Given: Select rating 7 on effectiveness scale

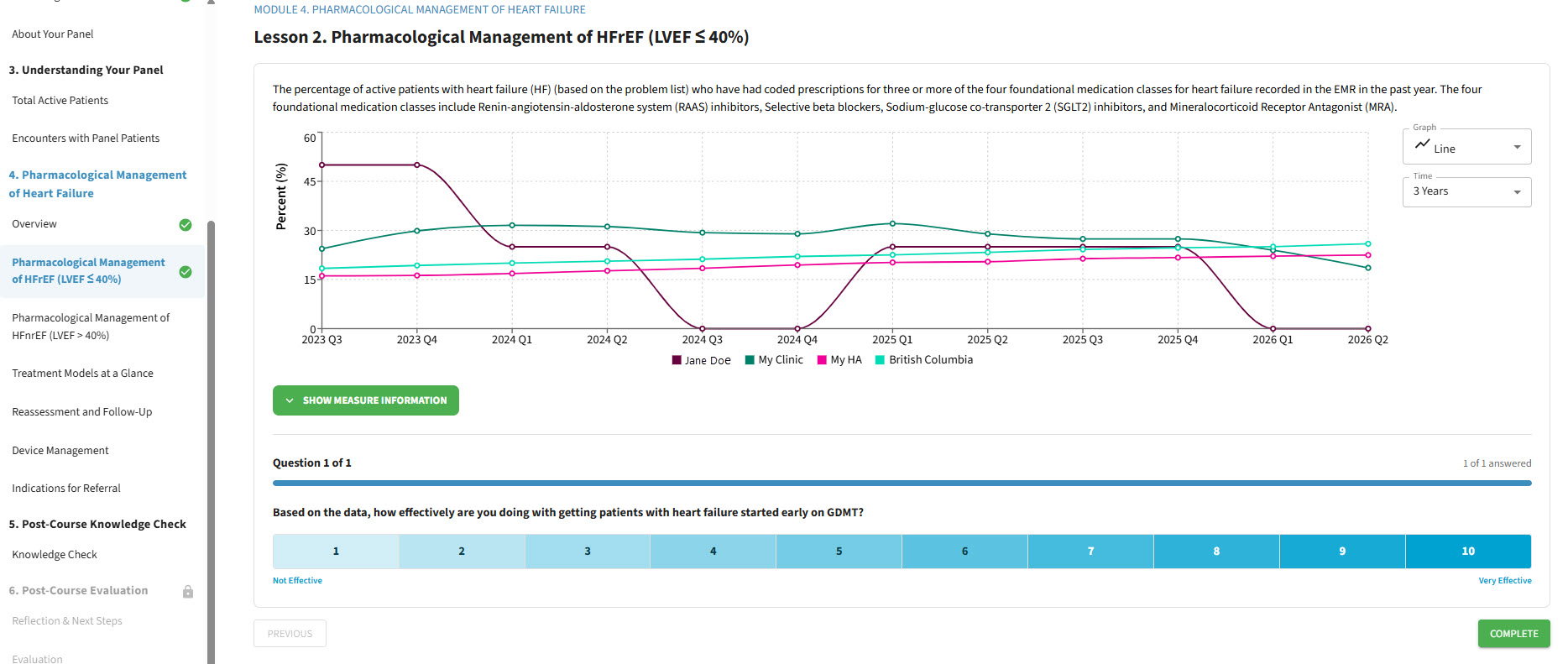Looking at the screenshot, I should (1090, 552).
